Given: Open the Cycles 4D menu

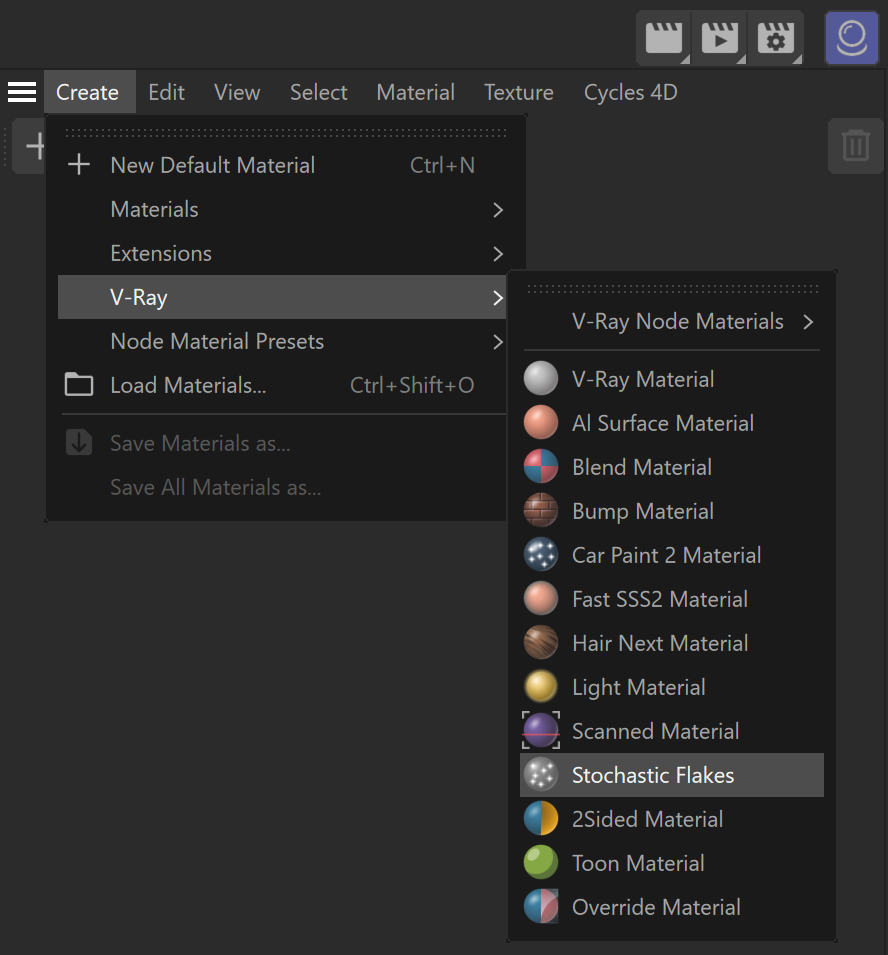Looking at the screenshot, I should pos(630,92).
